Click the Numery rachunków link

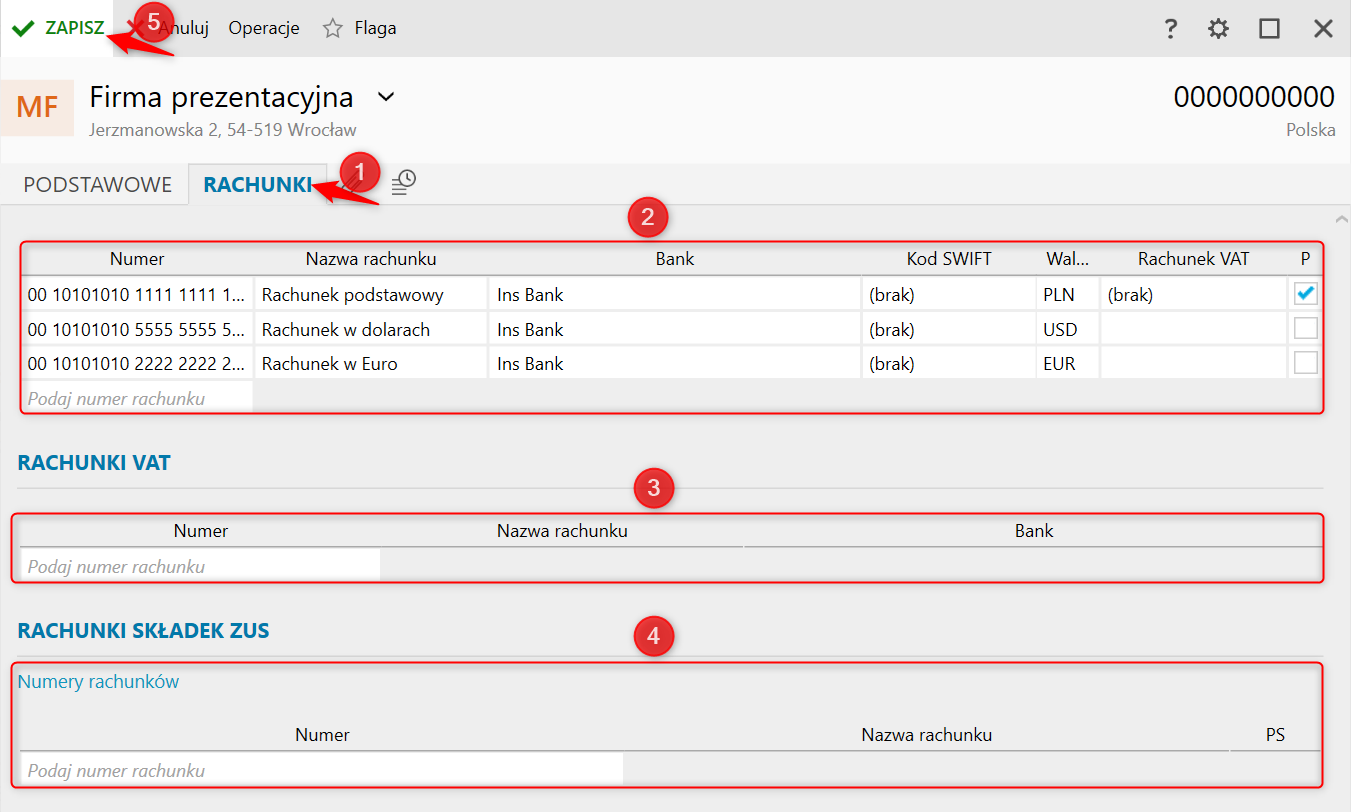[x=98, y=682]
